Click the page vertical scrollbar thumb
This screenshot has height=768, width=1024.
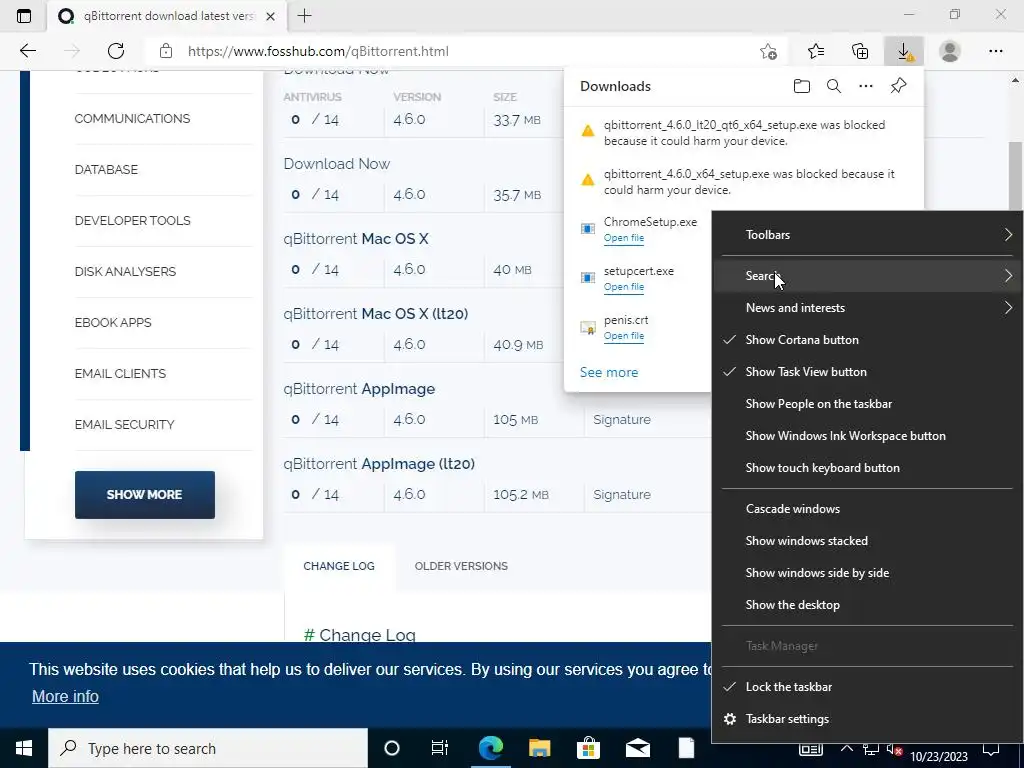pyautogui.click(x=1016, y=176)
